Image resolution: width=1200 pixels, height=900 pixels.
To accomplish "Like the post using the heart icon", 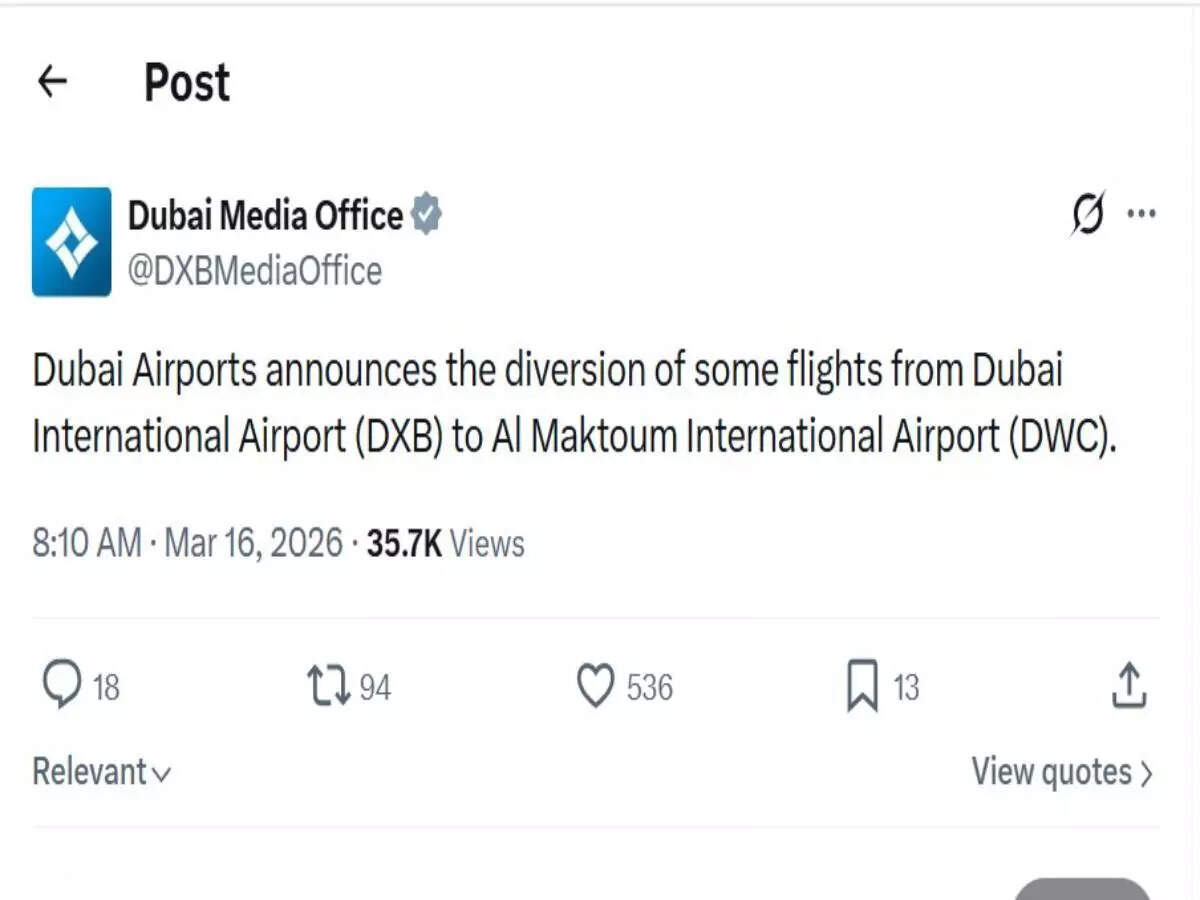I will click(x=597, y=685).
